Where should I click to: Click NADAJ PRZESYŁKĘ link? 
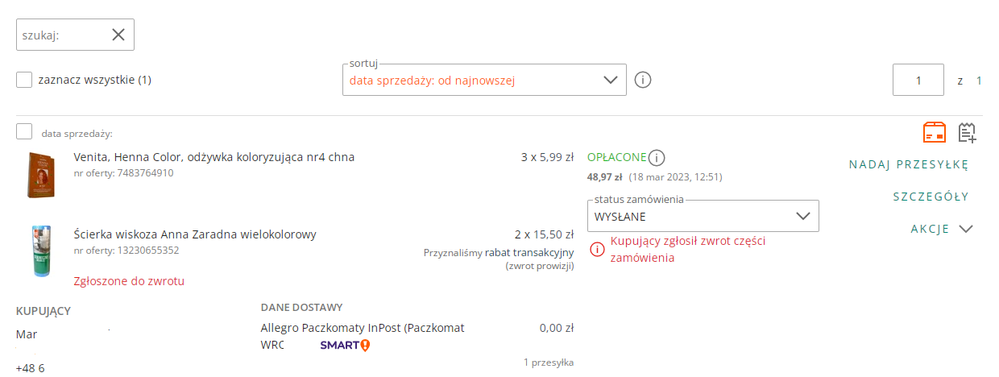(x=909, y=164)
